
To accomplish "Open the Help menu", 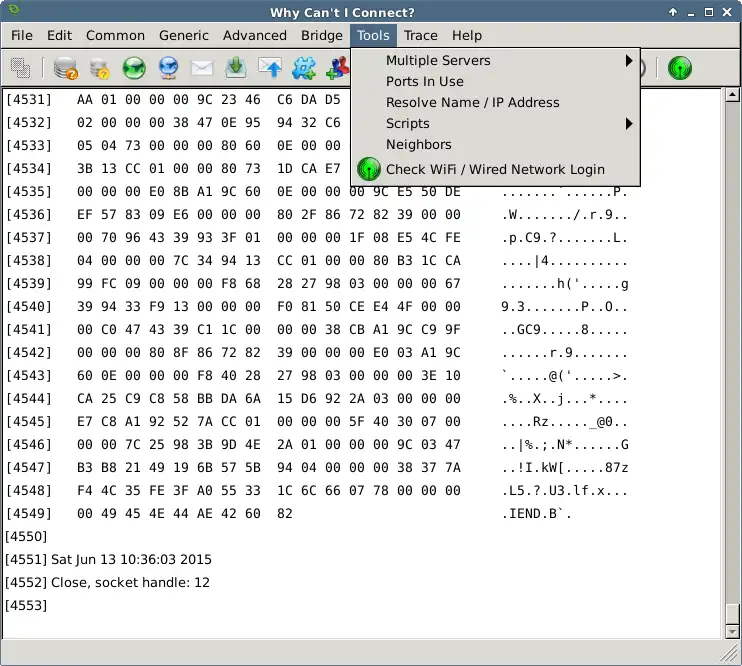I will (x=467, y=36).
